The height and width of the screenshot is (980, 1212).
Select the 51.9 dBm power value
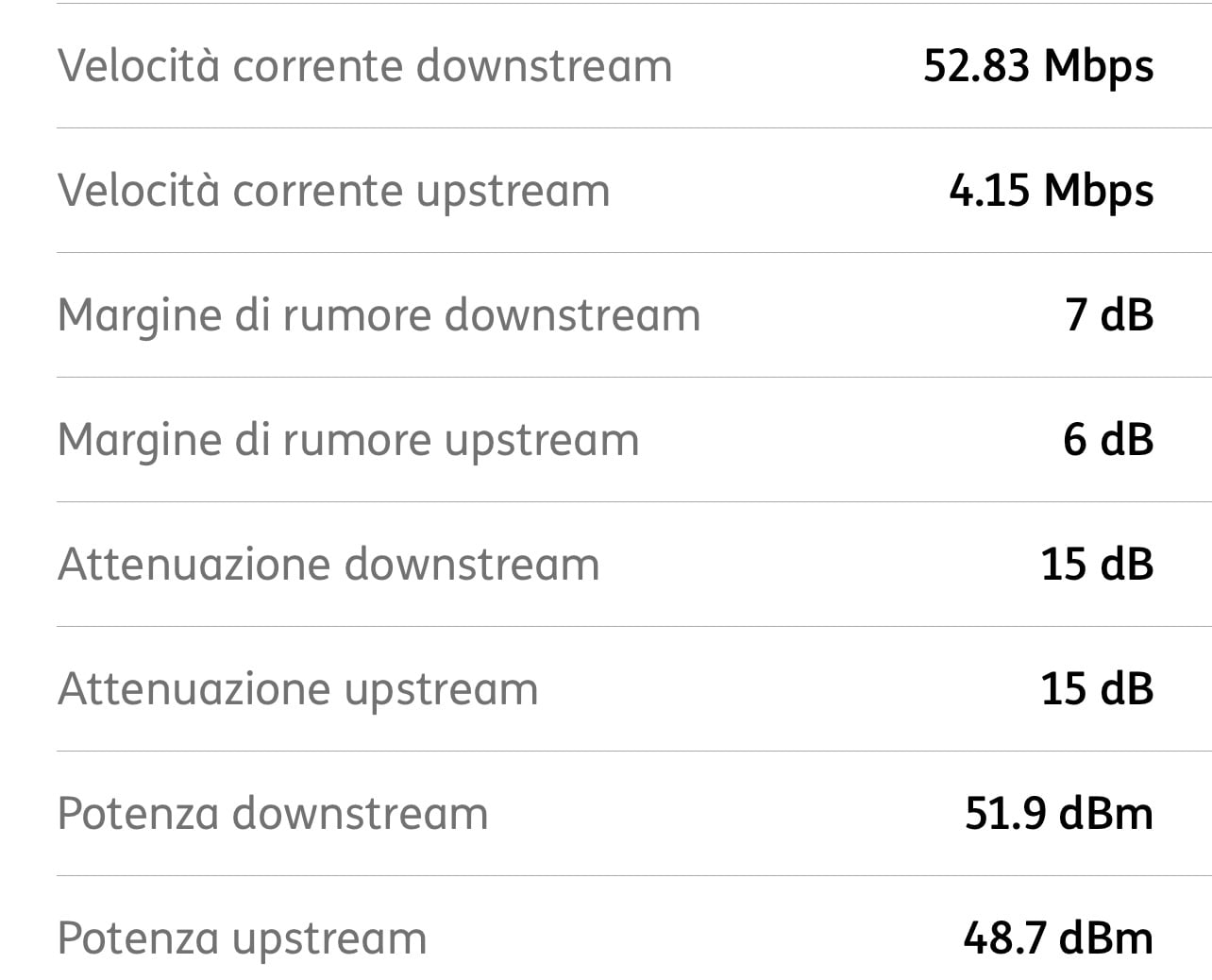[x=1058, y=814]
